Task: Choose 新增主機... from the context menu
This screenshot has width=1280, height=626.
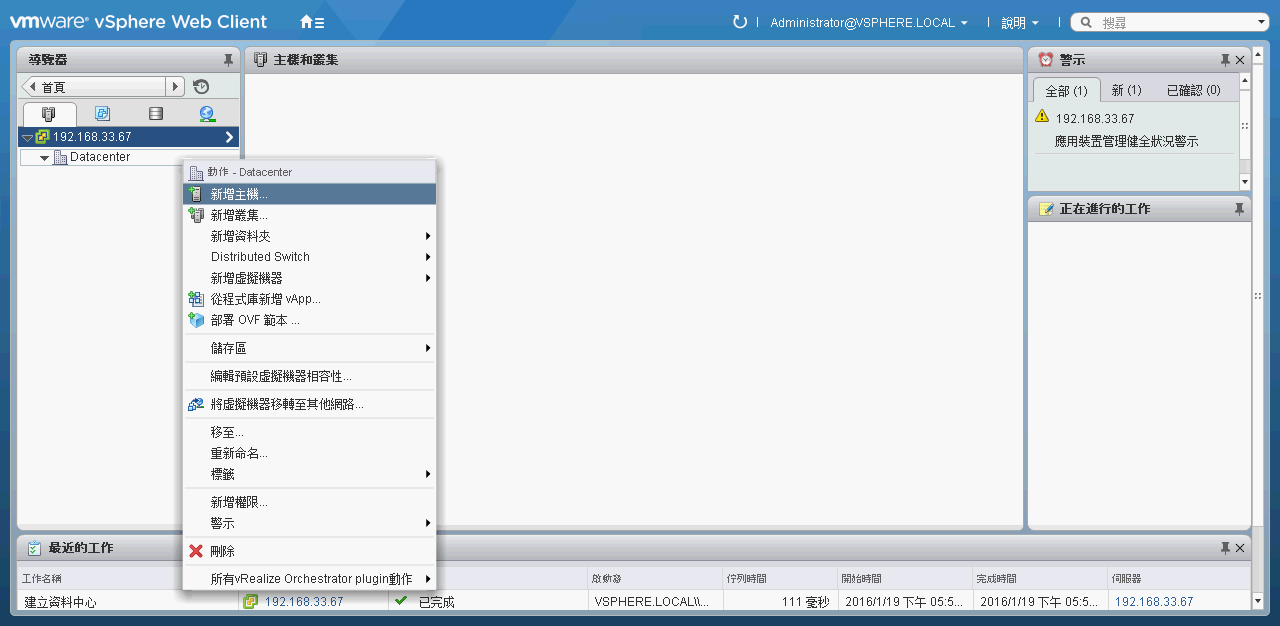Action: tap(310, 194)
